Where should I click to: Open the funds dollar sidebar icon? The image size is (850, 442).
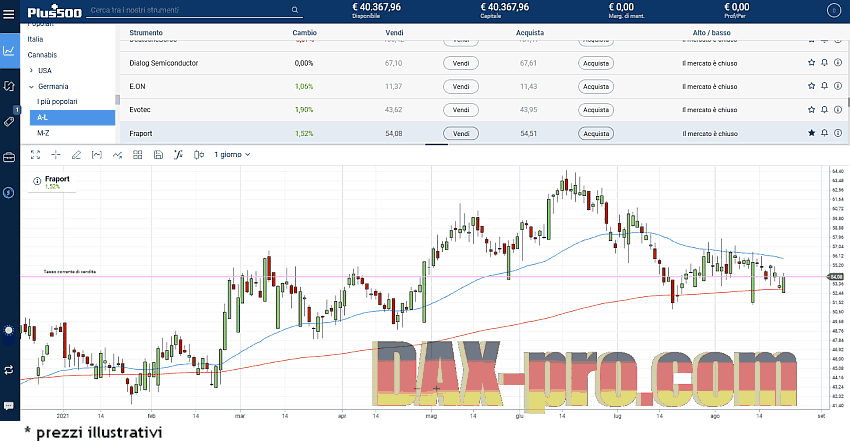(9, 193)
